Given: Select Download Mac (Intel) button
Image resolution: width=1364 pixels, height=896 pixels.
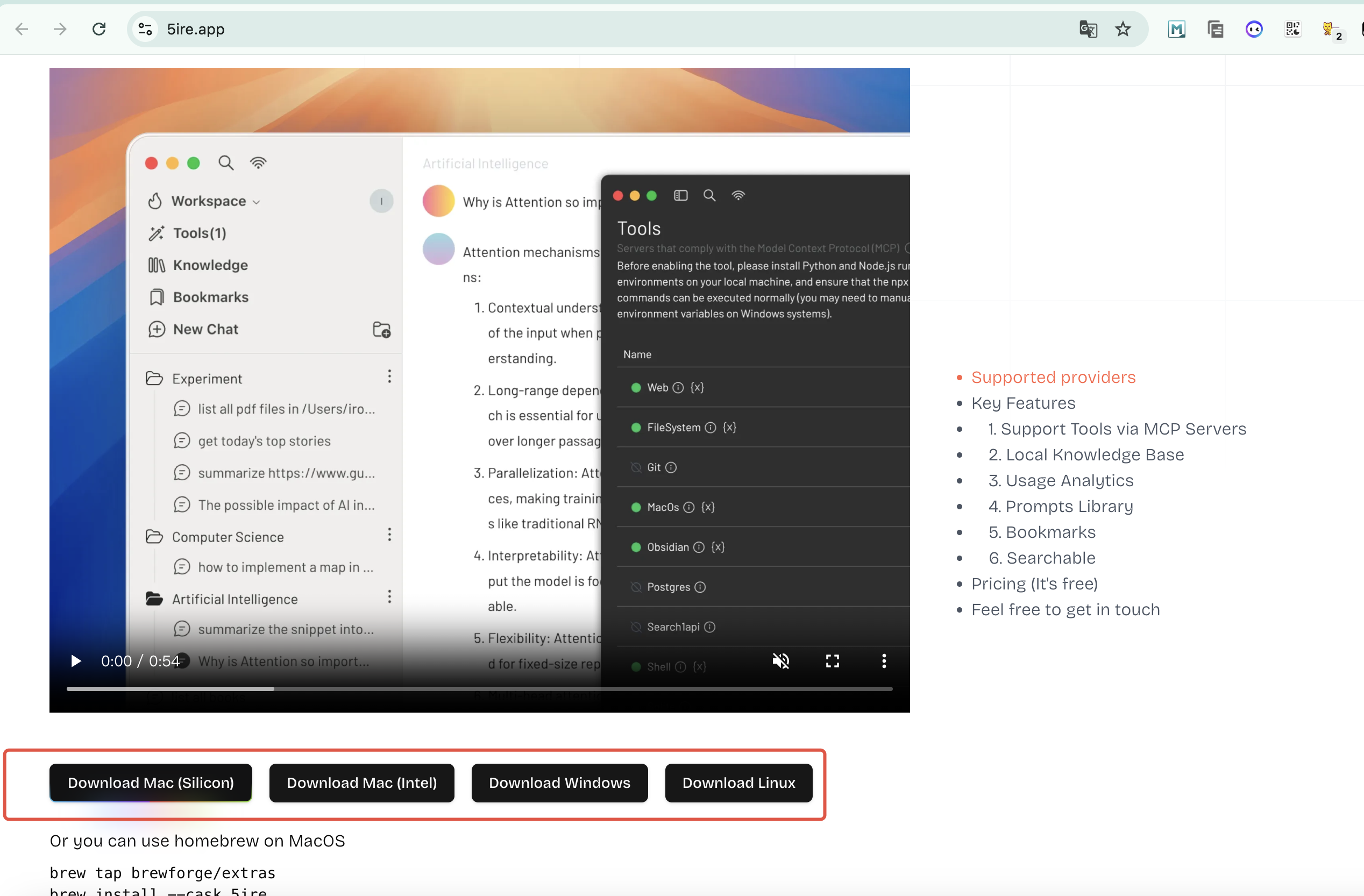Looking at the screenshot, I should pyautogui.click(x=361, y=783).
